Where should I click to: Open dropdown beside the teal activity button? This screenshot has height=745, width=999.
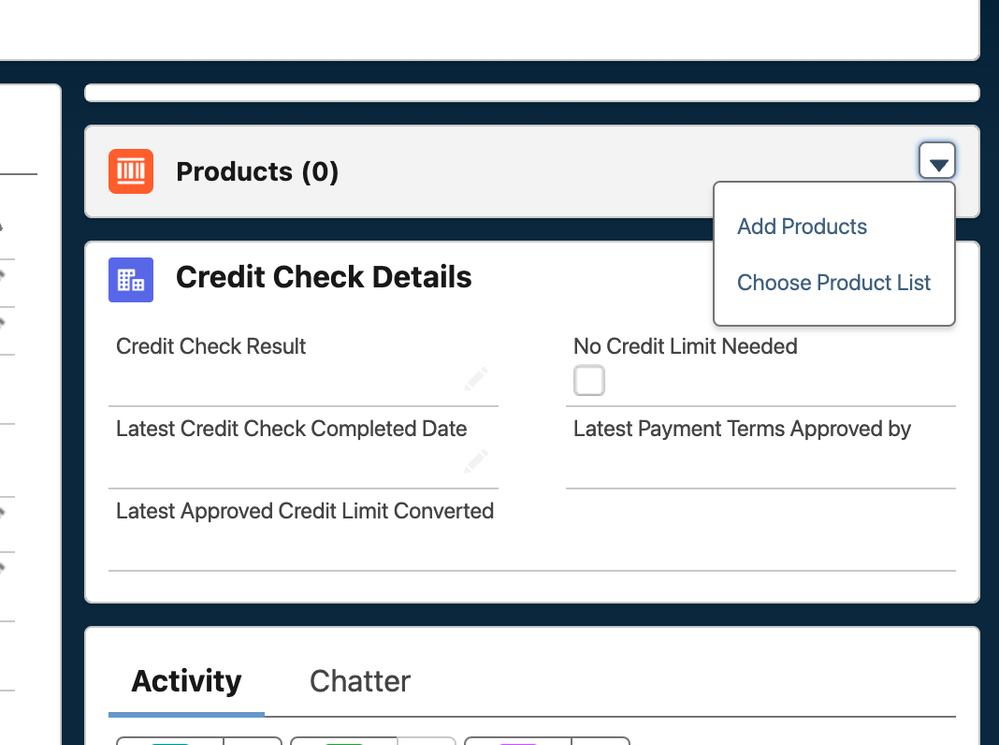(x=253, y=741)
